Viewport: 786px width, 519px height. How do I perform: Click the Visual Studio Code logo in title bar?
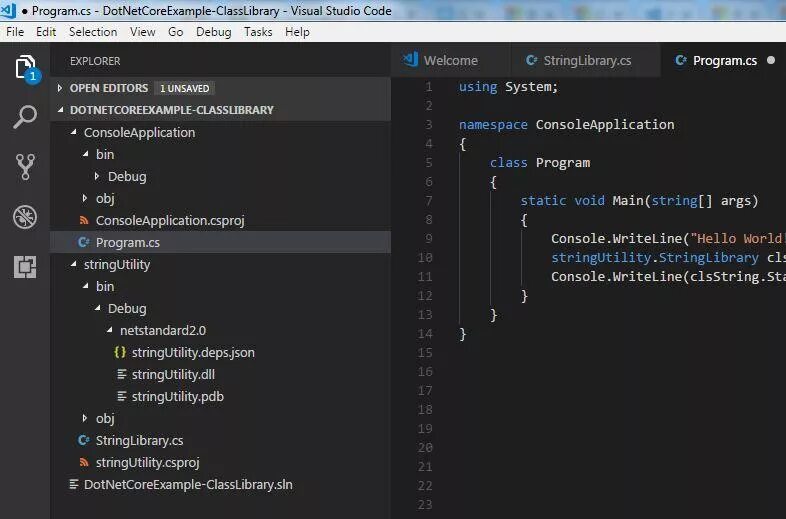[9, 10]
